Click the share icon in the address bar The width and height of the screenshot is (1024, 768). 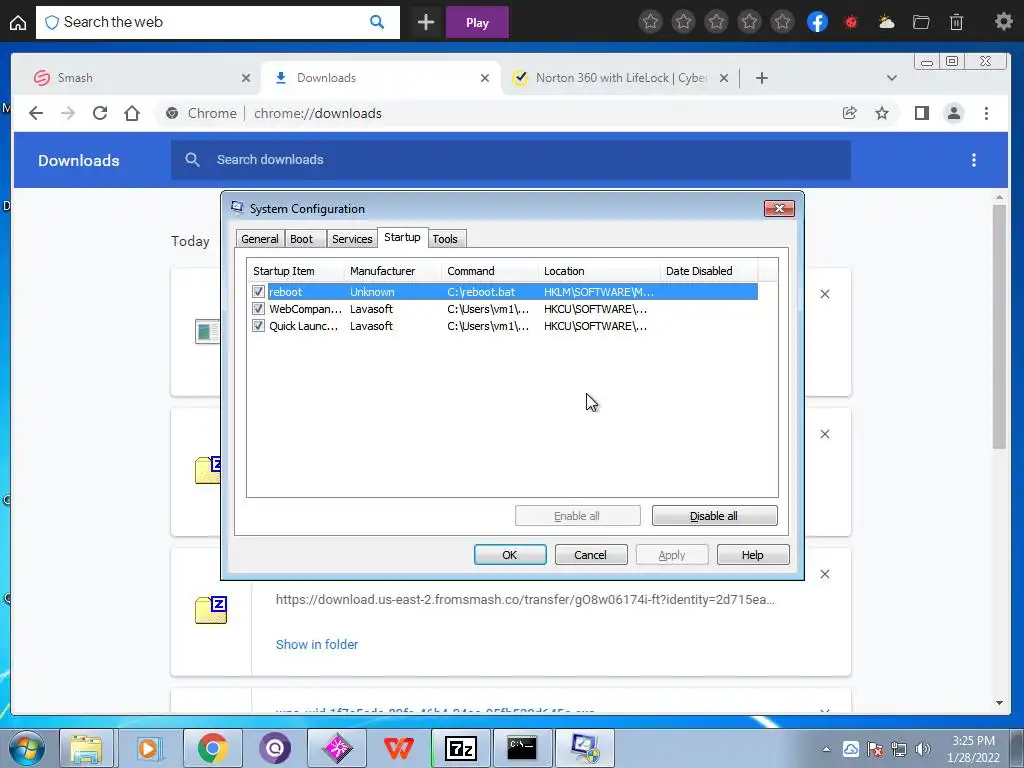tap(850, 113)
